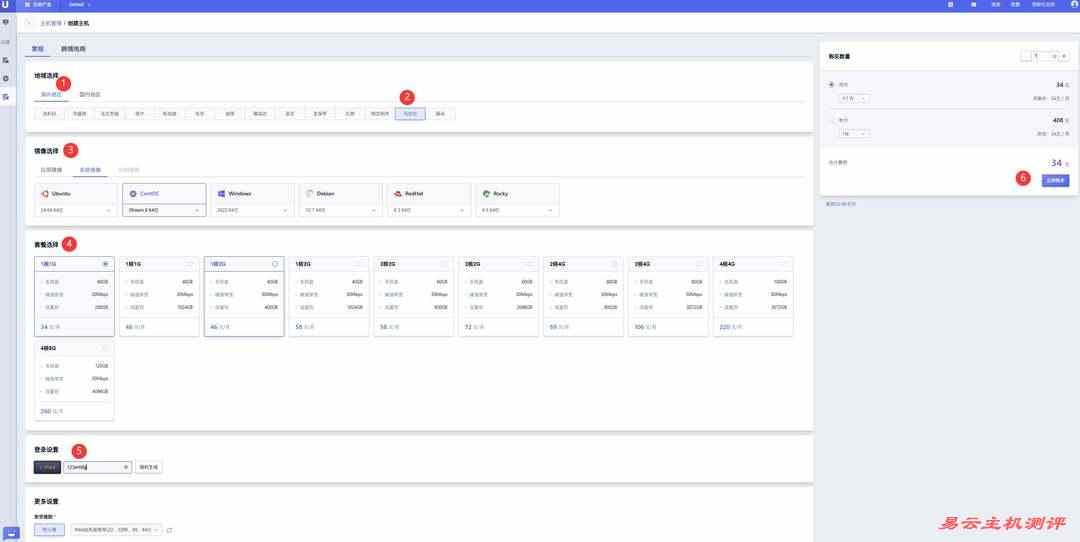Open the chat widget at bottom-left
The height and width of the screenshot is (542, 1080).
tap(12, 533)
